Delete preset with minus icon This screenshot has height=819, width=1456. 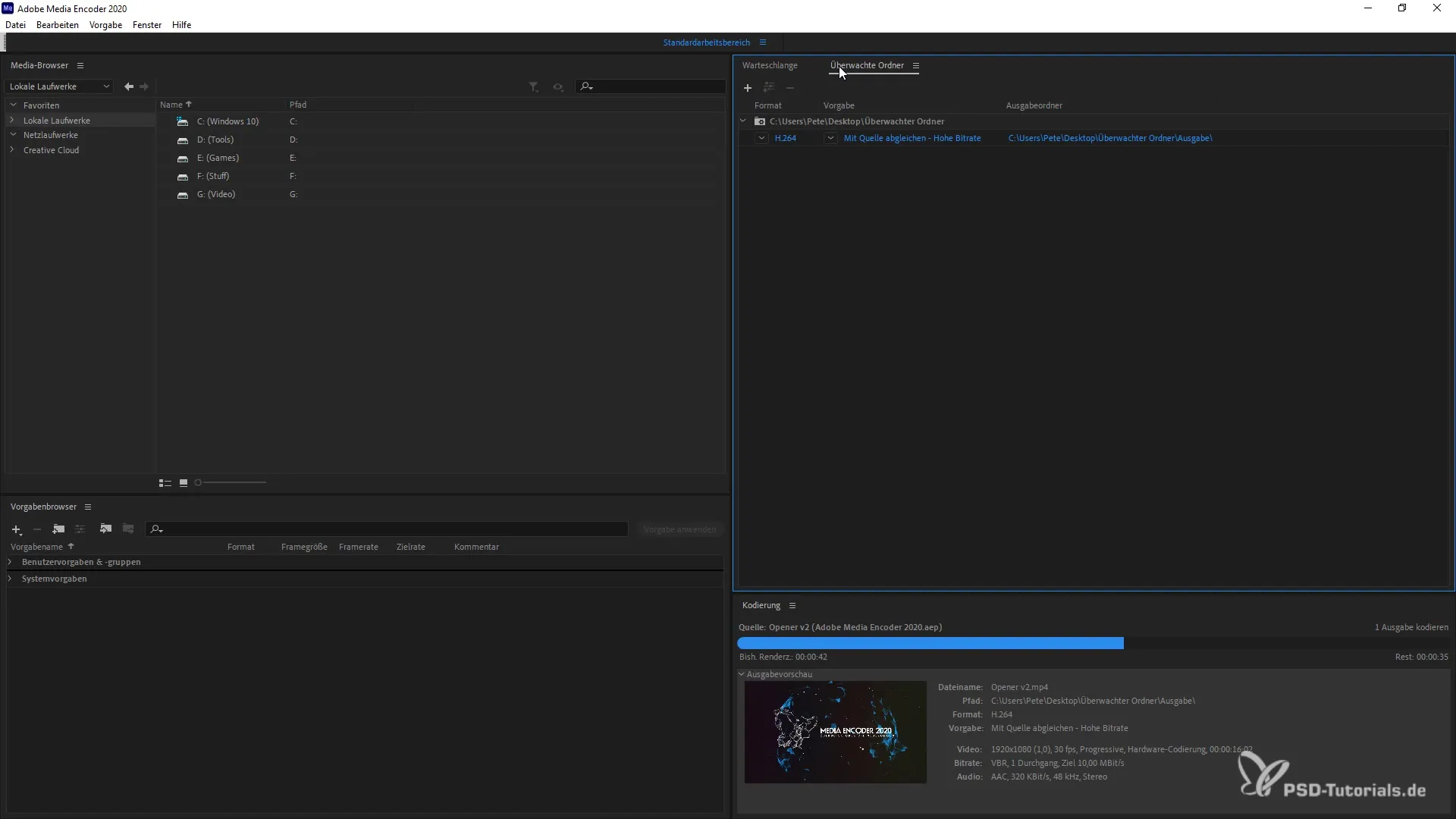click(x=37, y=529)
